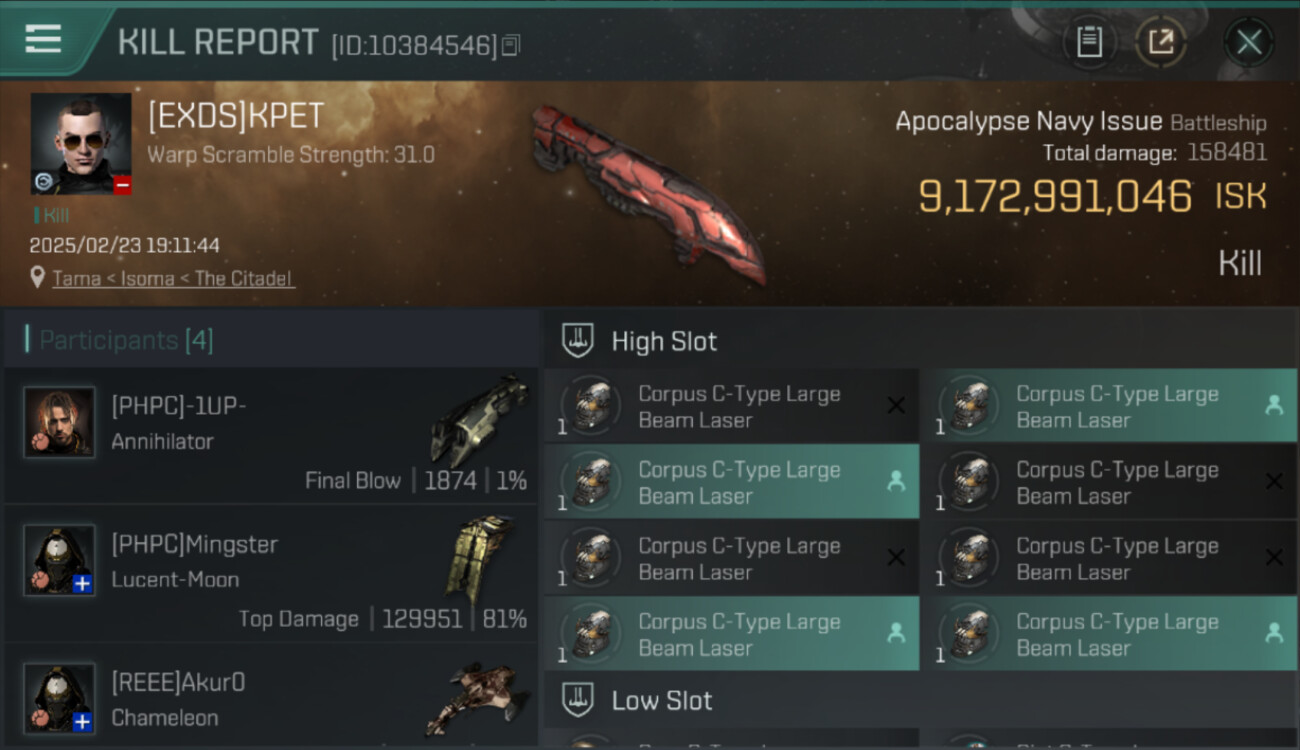1300x750 pixels.
Task: Select the Participants [4] header
Action: tap(126, 340)
